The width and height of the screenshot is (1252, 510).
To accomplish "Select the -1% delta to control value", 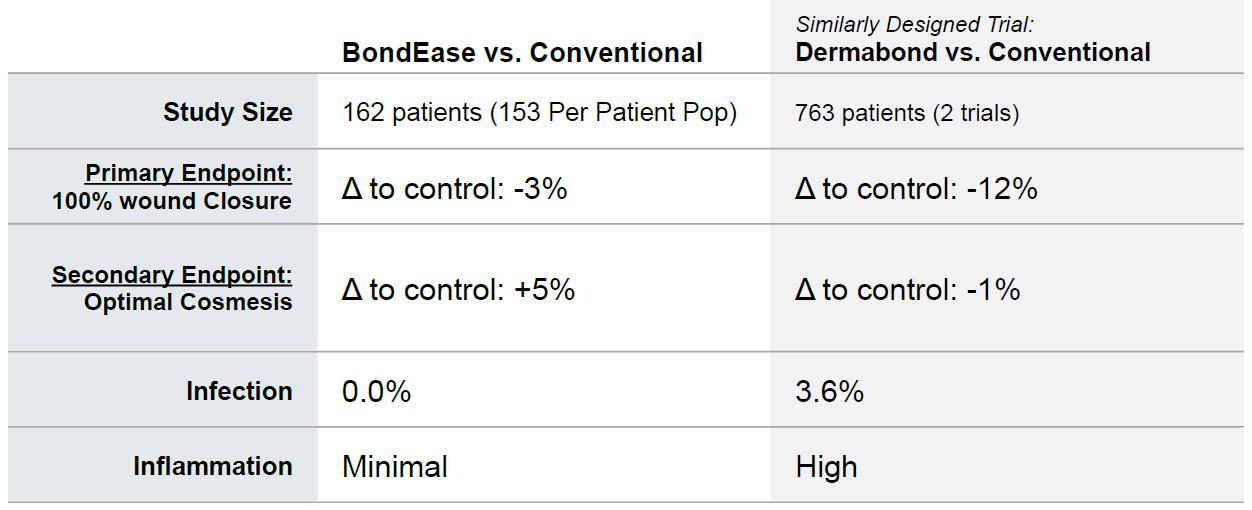I will pyautogui.click(x=907, y=289).
